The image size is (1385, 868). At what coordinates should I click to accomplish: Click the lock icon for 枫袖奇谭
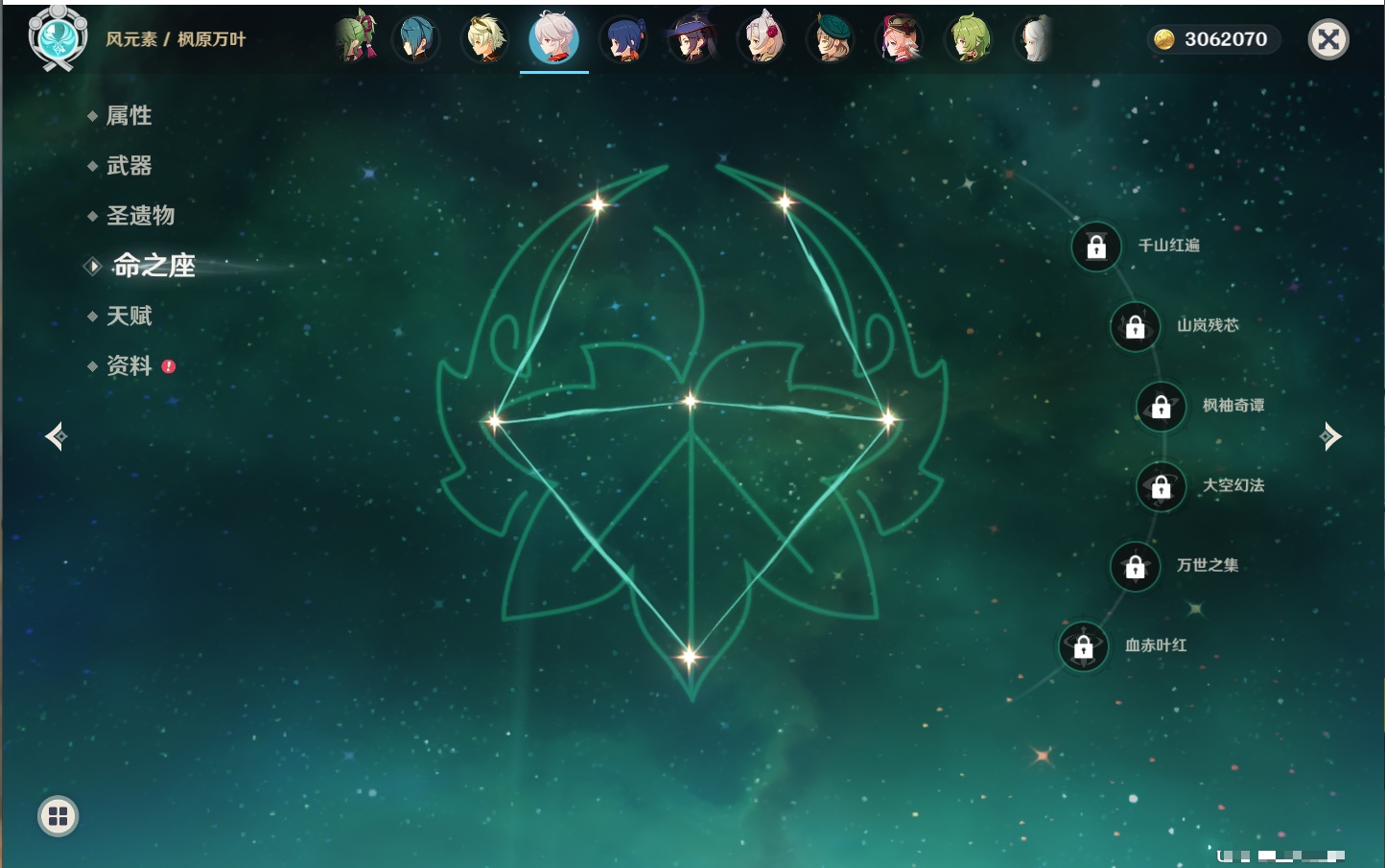tap(1162, 407)
